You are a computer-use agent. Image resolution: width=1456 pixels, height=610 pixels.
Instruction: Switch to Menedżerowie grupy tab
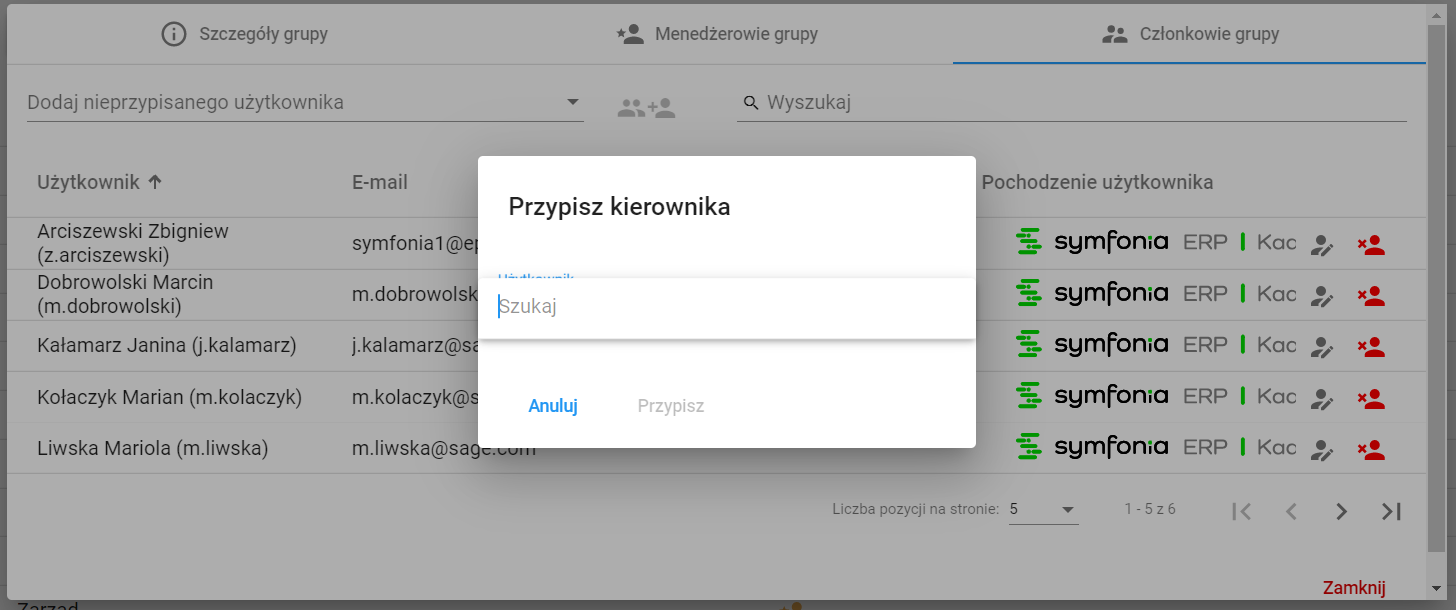(717, 34)
